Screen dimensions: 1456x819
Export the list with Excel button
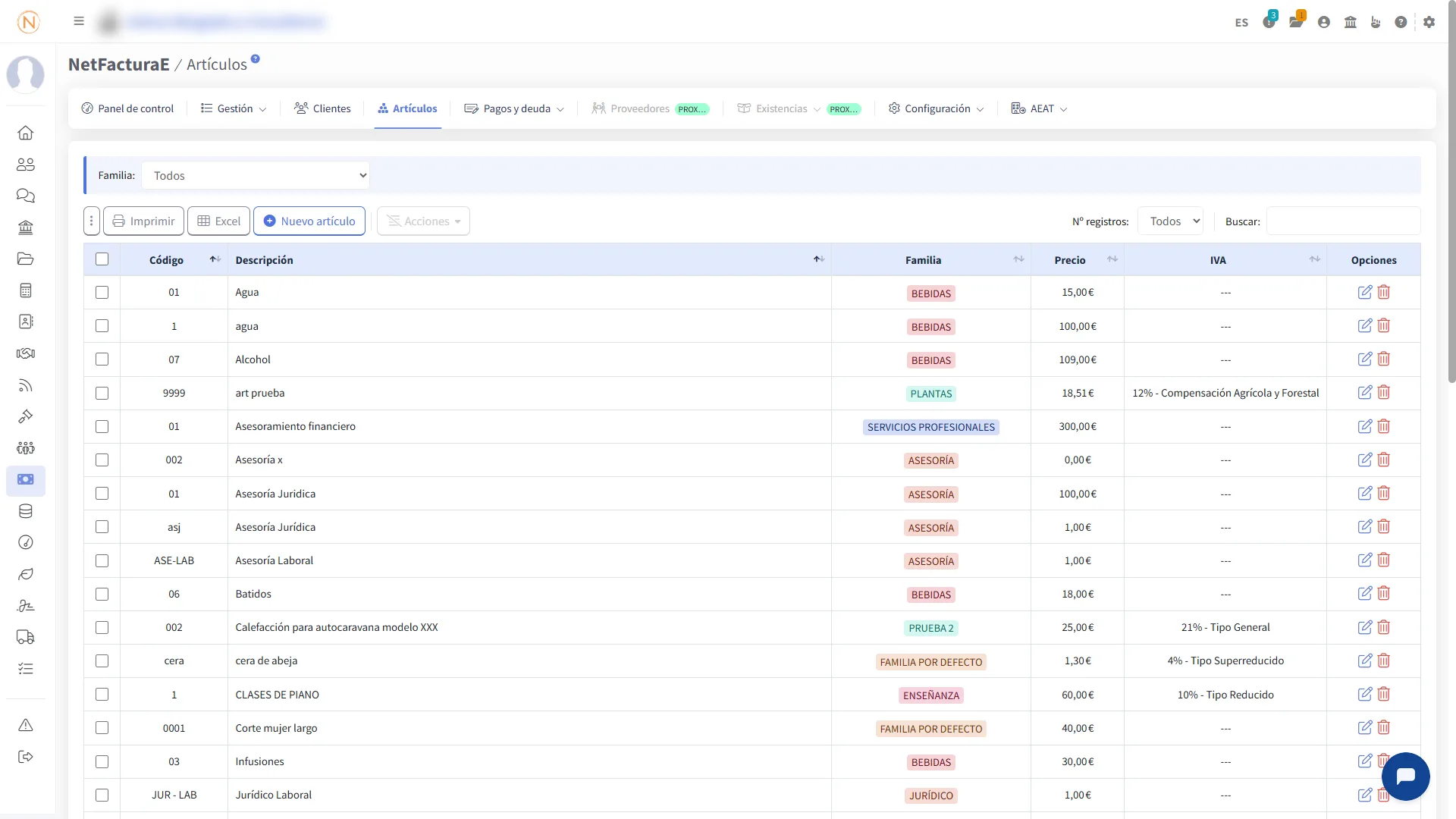[219, 221]
